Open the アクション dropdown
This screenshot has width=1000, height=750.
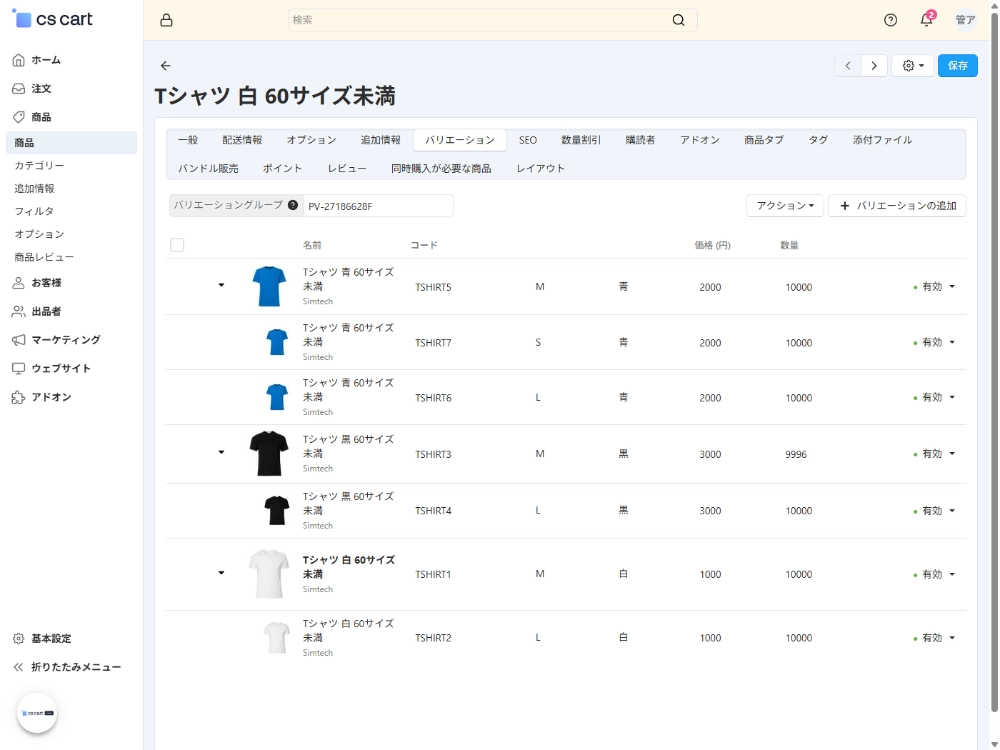[x=785, y=205]
